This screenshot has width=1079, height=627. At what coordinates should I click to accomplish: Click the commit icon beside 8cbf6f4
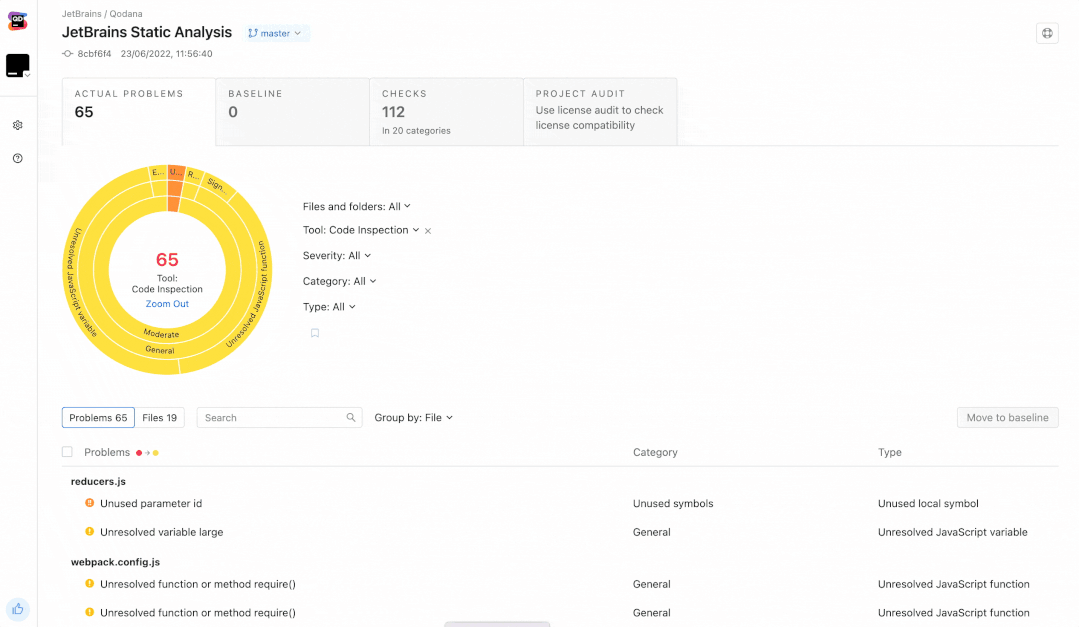click(x=67, y=54)
